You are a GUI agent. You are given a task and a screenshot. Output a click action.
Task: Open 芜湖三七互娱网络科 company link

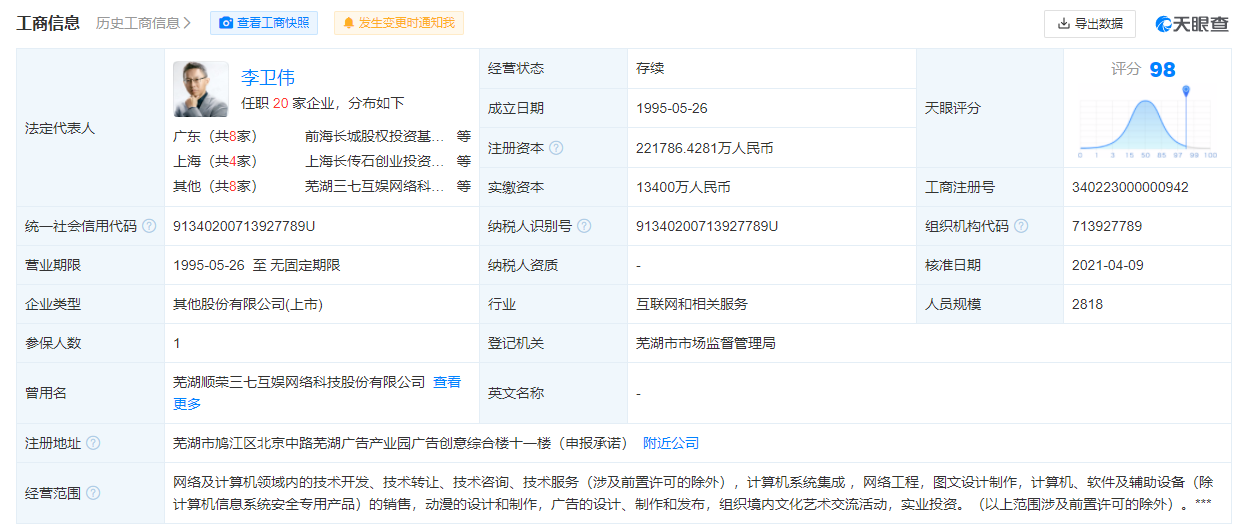[x=375, y=186]
